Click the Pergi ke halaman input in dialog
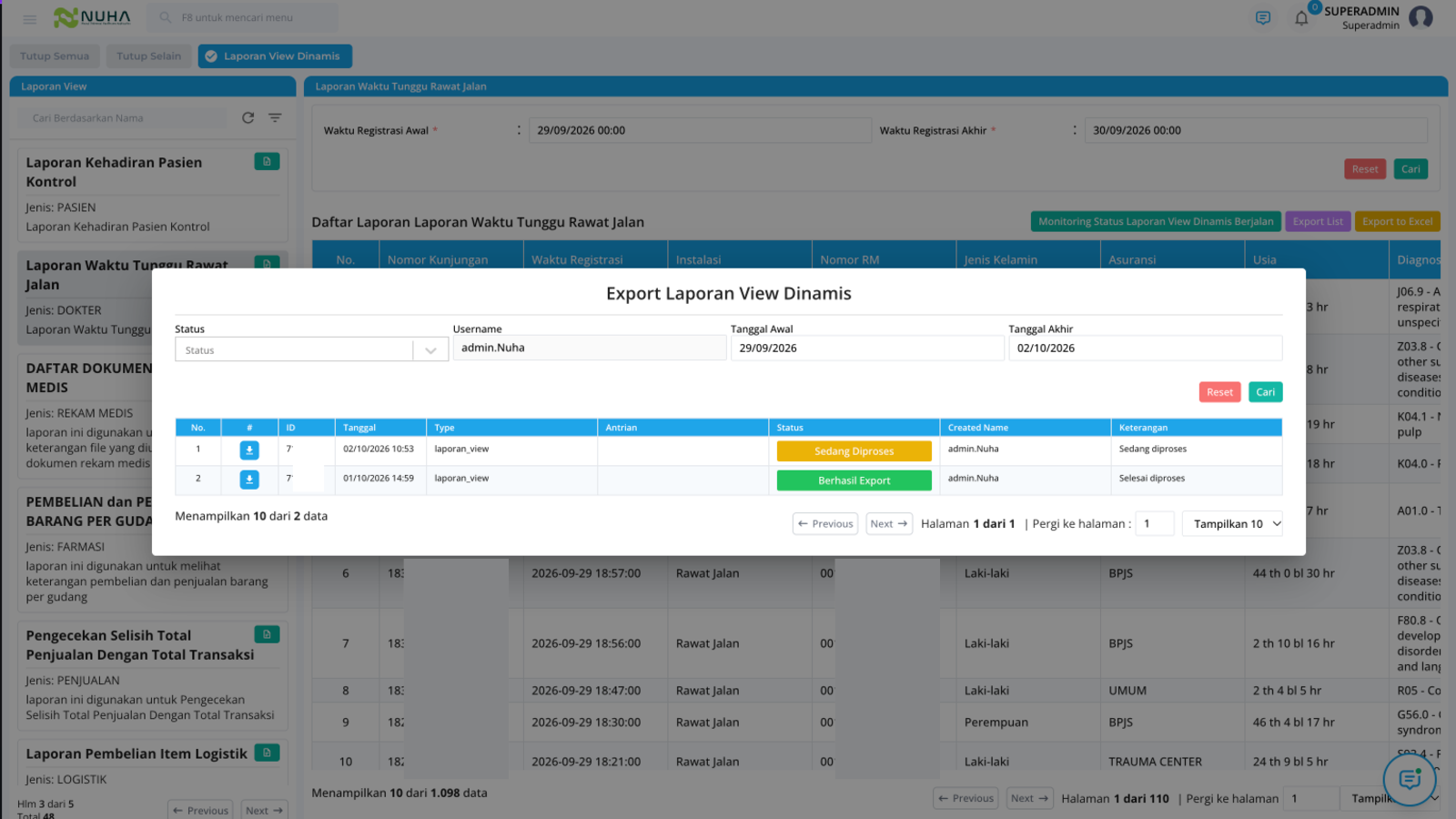This screenshot has height=819, width=1456. 1155,523
